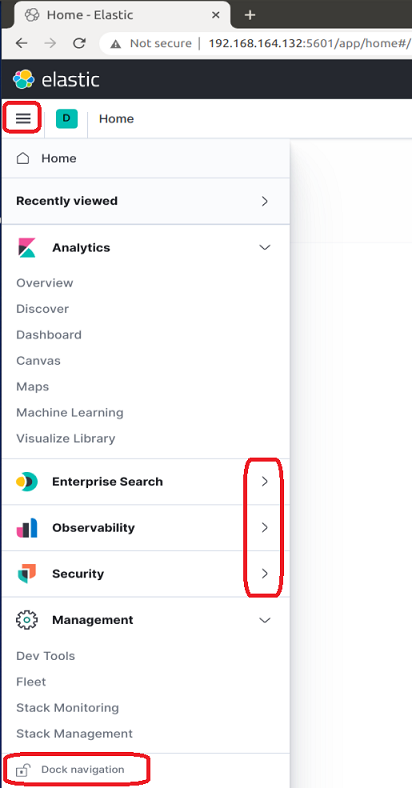Expand Recently viewed list
412x788 pixels.
[146, 201]
